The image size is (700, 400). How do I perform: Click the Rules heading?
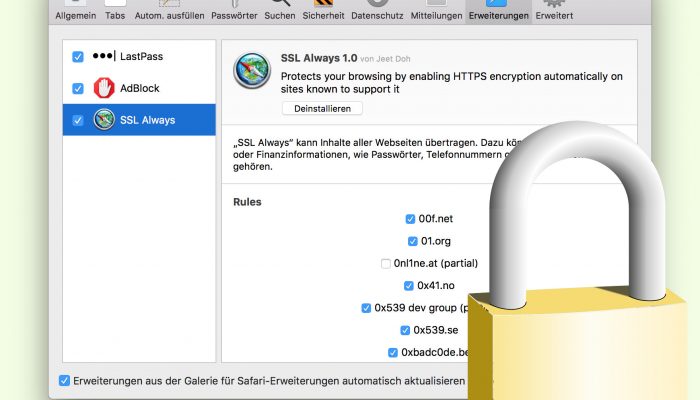point(247,202)
